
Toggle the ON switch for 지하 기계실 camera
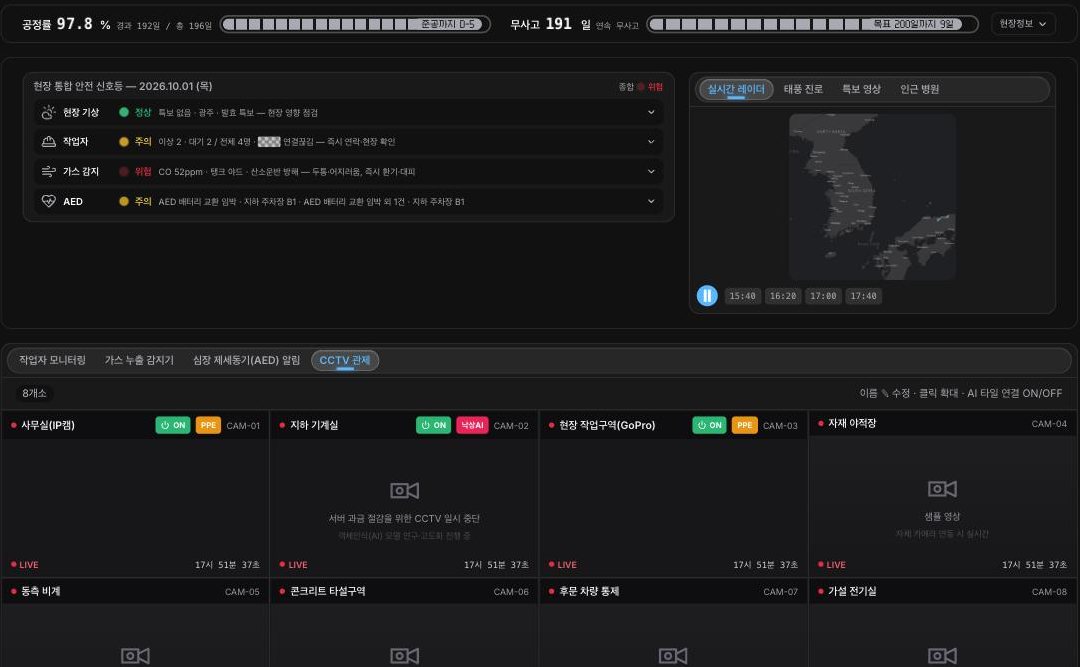point(433,425)
